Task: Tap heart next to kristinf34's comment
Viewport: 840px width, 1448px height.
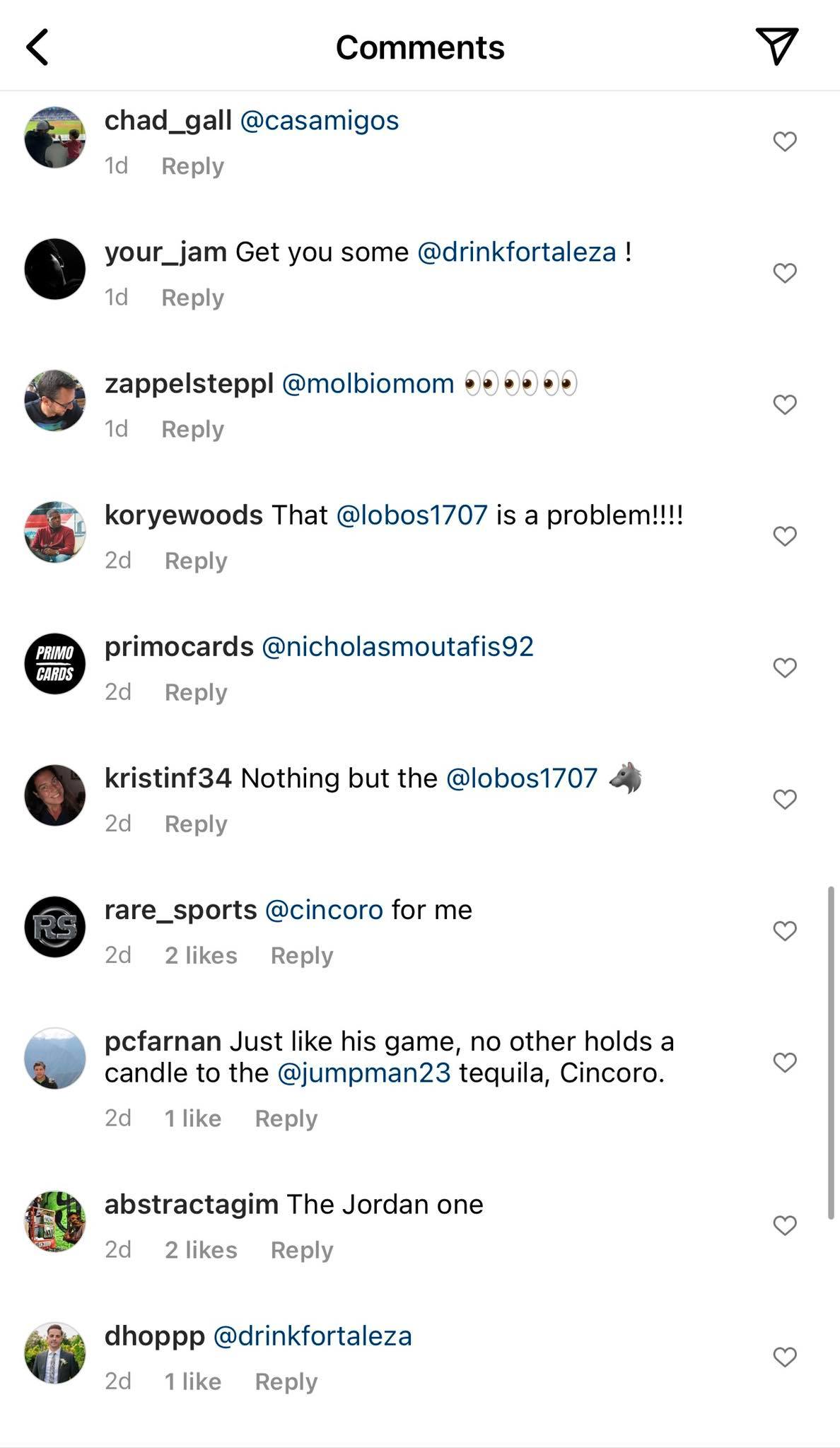Action: 784,799
